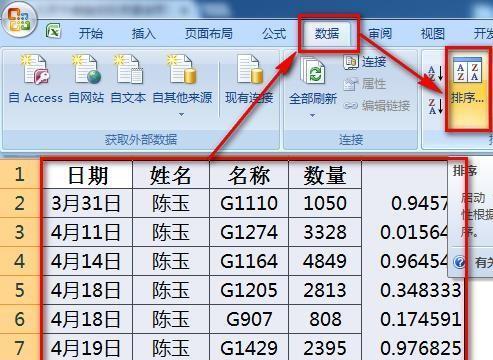Expand the From Other Sources dropdown (自其他来源)

tap(182, 114)
